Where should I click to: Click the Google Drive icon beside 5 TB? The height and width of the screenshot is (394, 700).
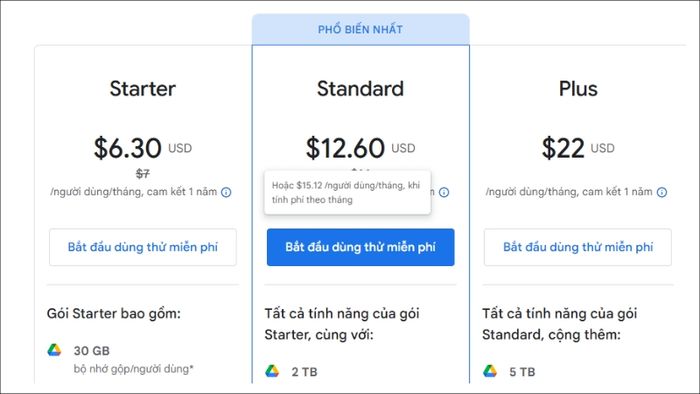point(490,371)
